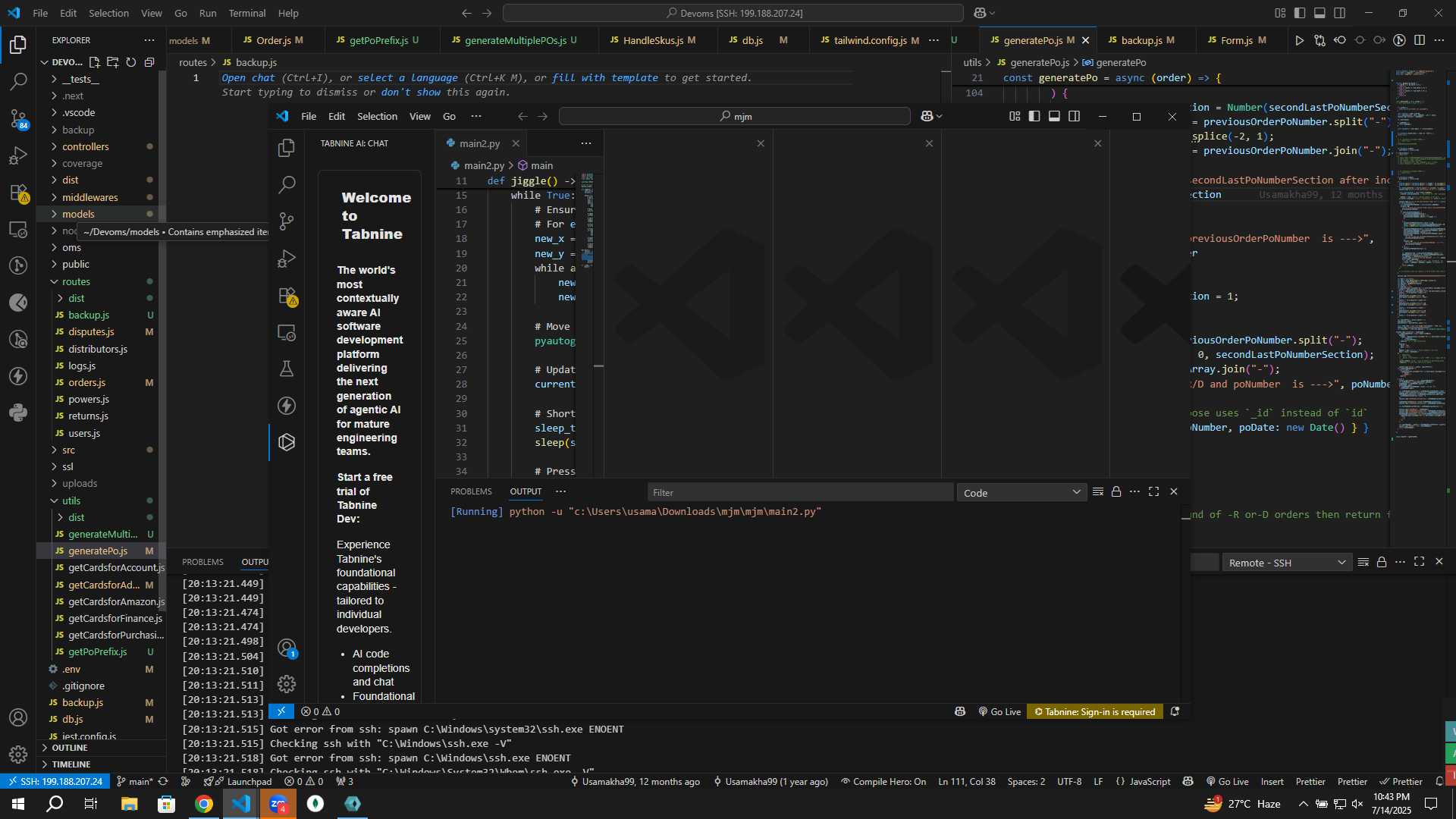
Task: Create new file in Explorer header
Action: tap(95, 62)
